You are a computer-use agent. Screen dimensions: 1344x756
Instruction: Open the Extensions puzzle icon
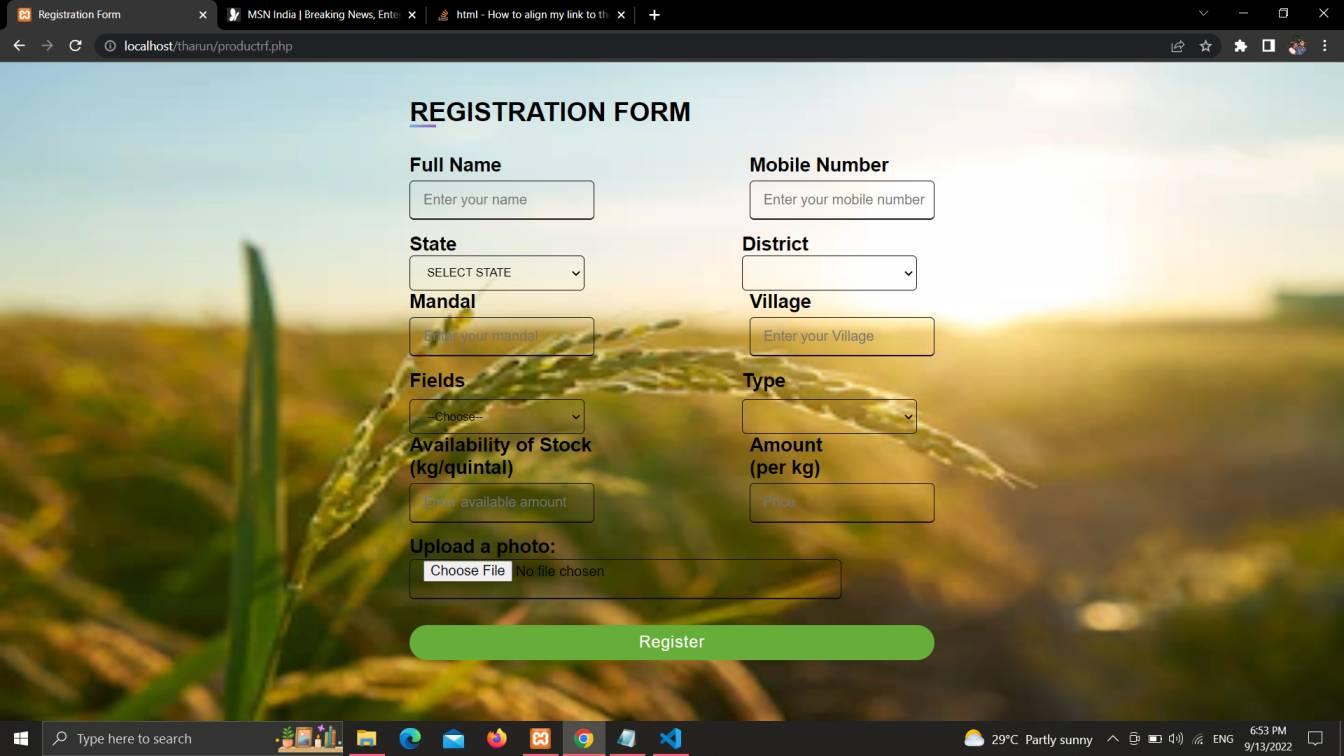coord(1240,46)
